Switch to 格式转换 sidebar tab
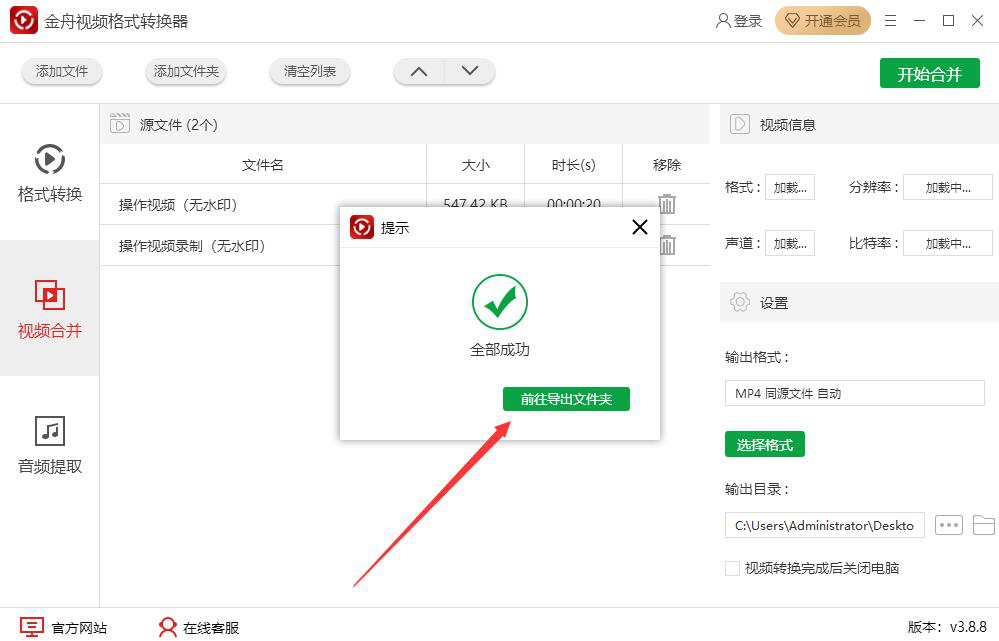The image size is (999, 641). pyautogui.click(x=50, y=172)
